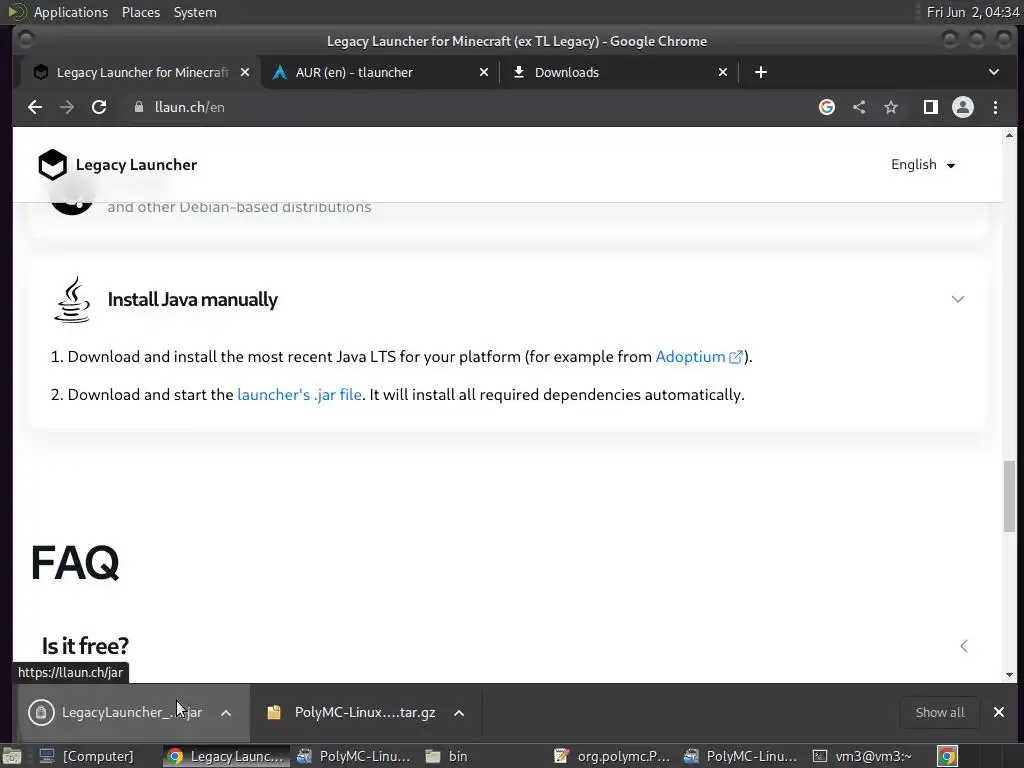This screenshot has height=768, width=1024.
Task: Click the Legacy Launcher logo
Action: [x=118, y=165]
